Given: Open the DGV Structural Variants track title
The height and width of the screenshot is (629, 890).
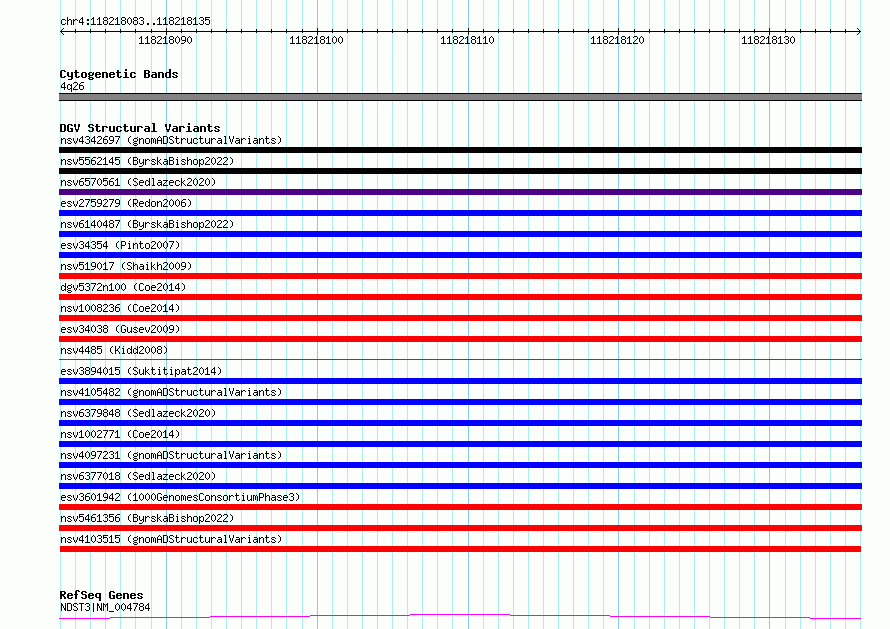Looking at the screenshot, I should click(140, 128).
